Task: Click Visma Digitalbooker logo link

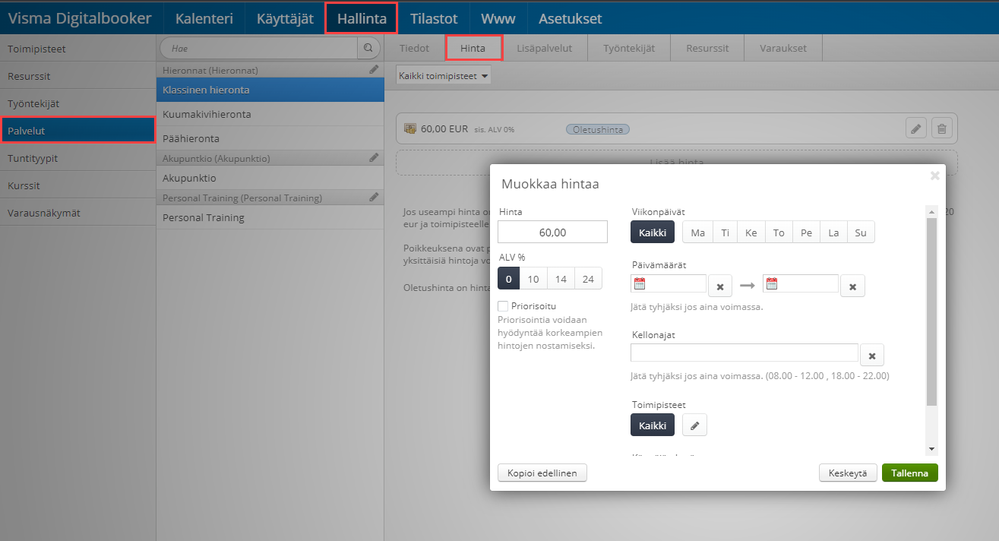Action: [80, 18]
